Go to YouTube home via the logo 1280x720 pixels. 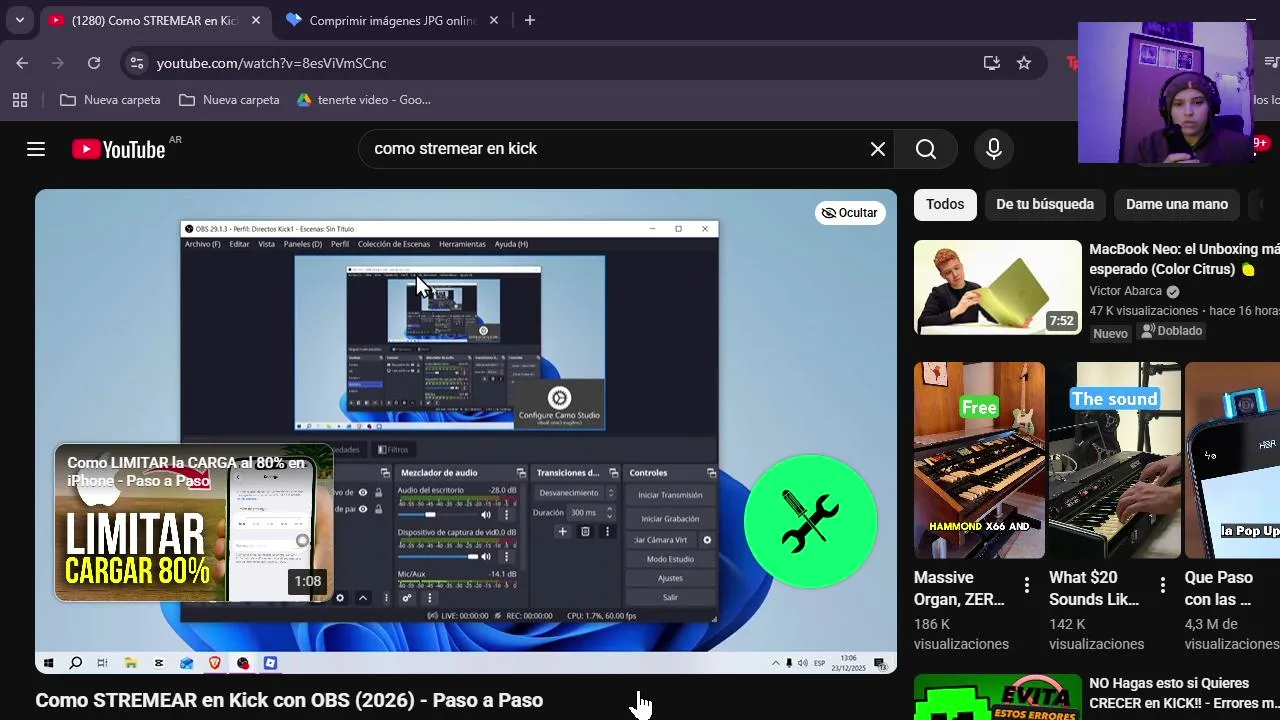[119, 149]
